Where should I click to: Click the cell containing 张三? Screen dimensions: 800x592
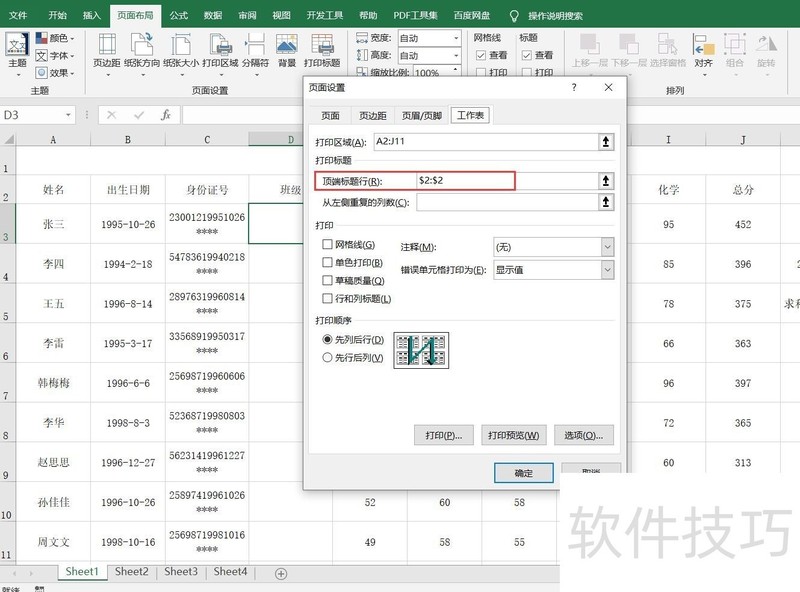pos(53,224)
